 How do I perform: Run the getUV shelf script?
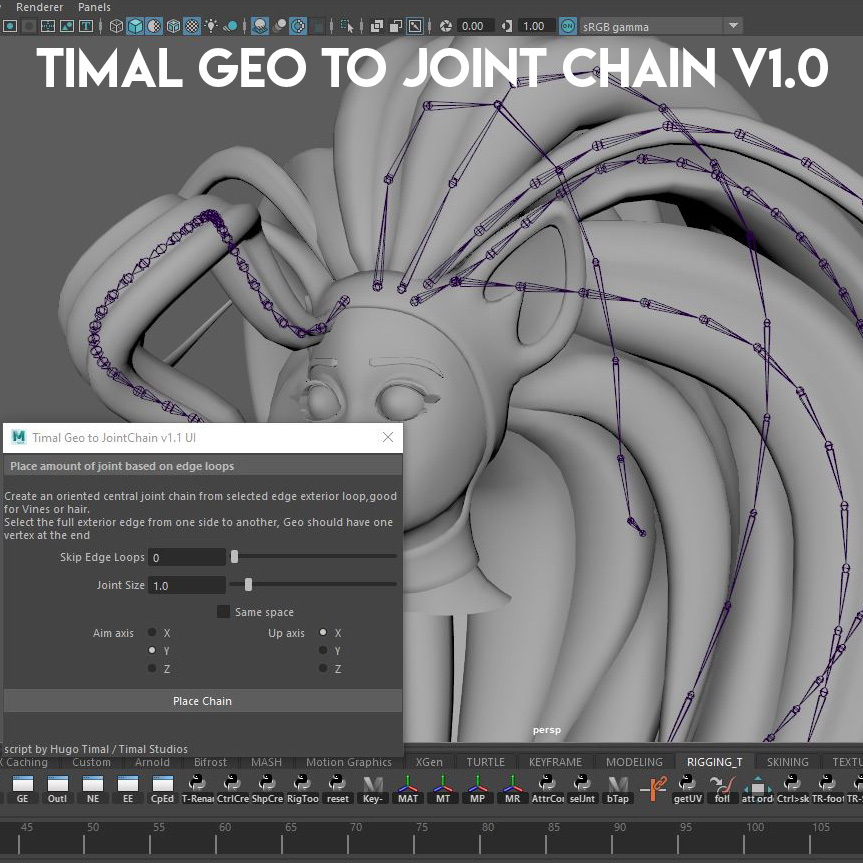coord(687,789)
